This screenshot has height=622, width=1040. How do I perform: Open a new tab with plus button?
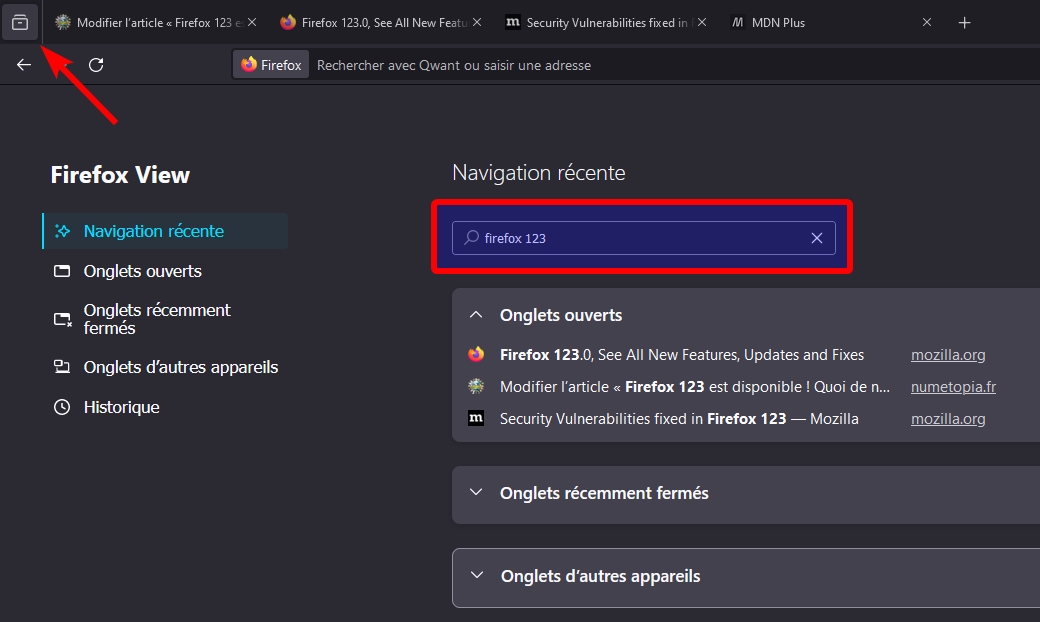[x=964, y=23]
